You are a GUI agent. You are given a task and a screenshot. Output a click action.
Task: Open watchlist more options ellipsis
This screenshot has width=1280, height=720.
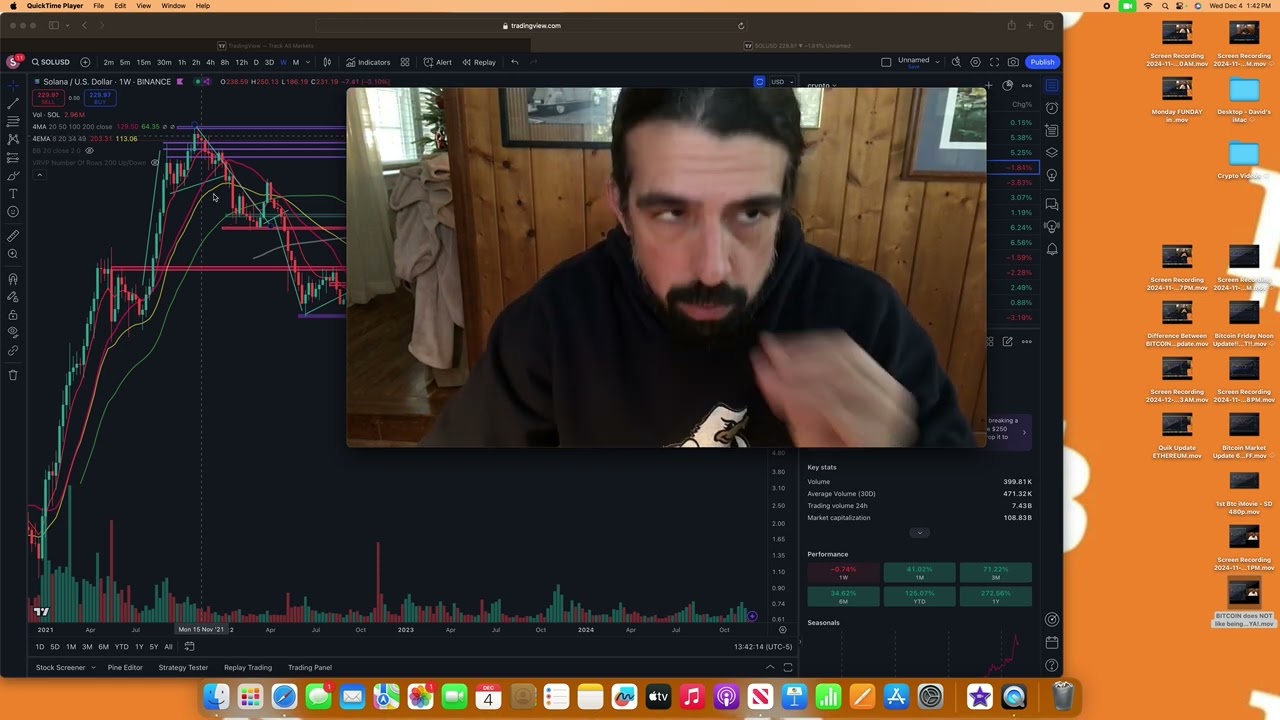pyautogui.click(x=1026, y=86)
